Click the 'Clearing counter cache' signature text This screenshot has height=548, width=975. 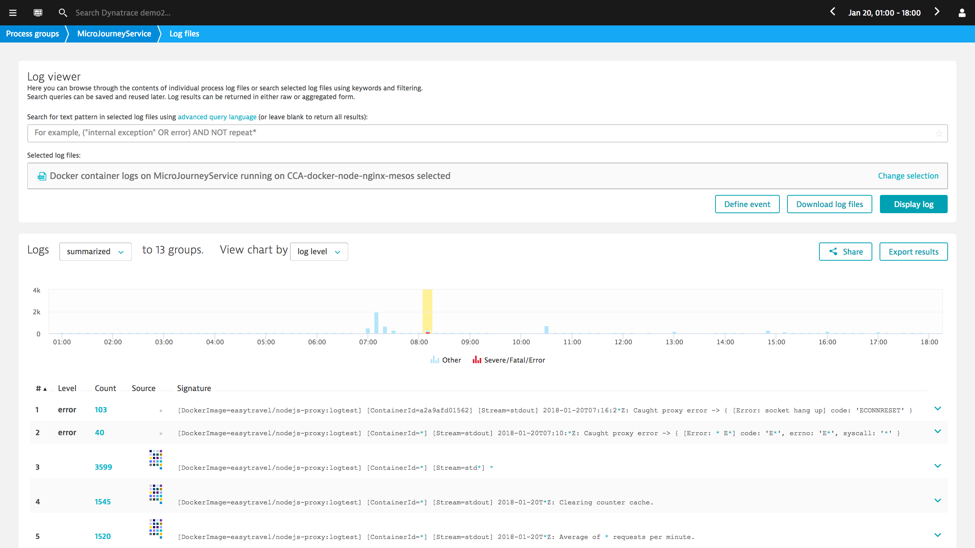[x=415, y=503]
